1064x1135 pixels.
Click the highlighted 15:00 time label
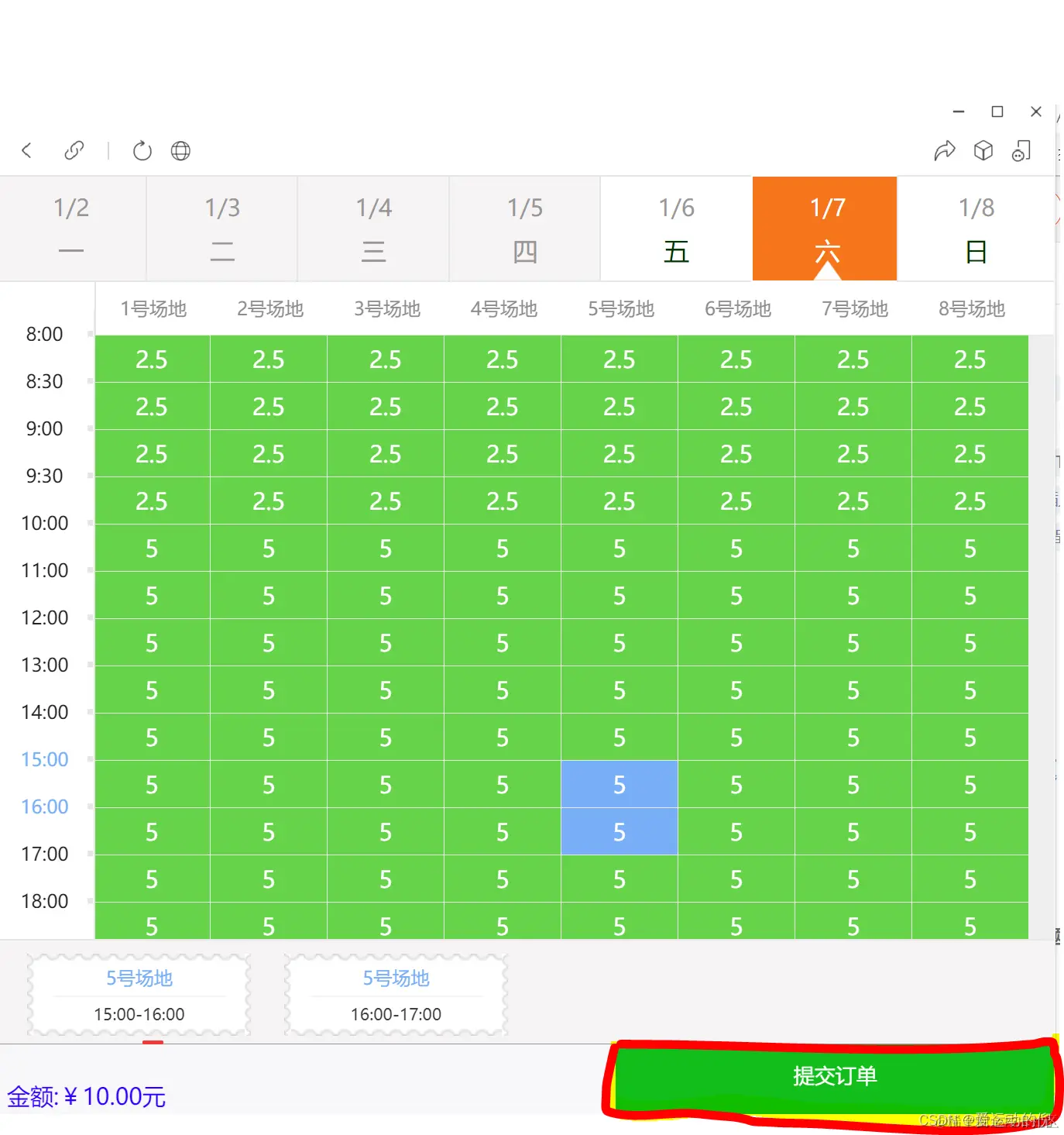[45, 759]
